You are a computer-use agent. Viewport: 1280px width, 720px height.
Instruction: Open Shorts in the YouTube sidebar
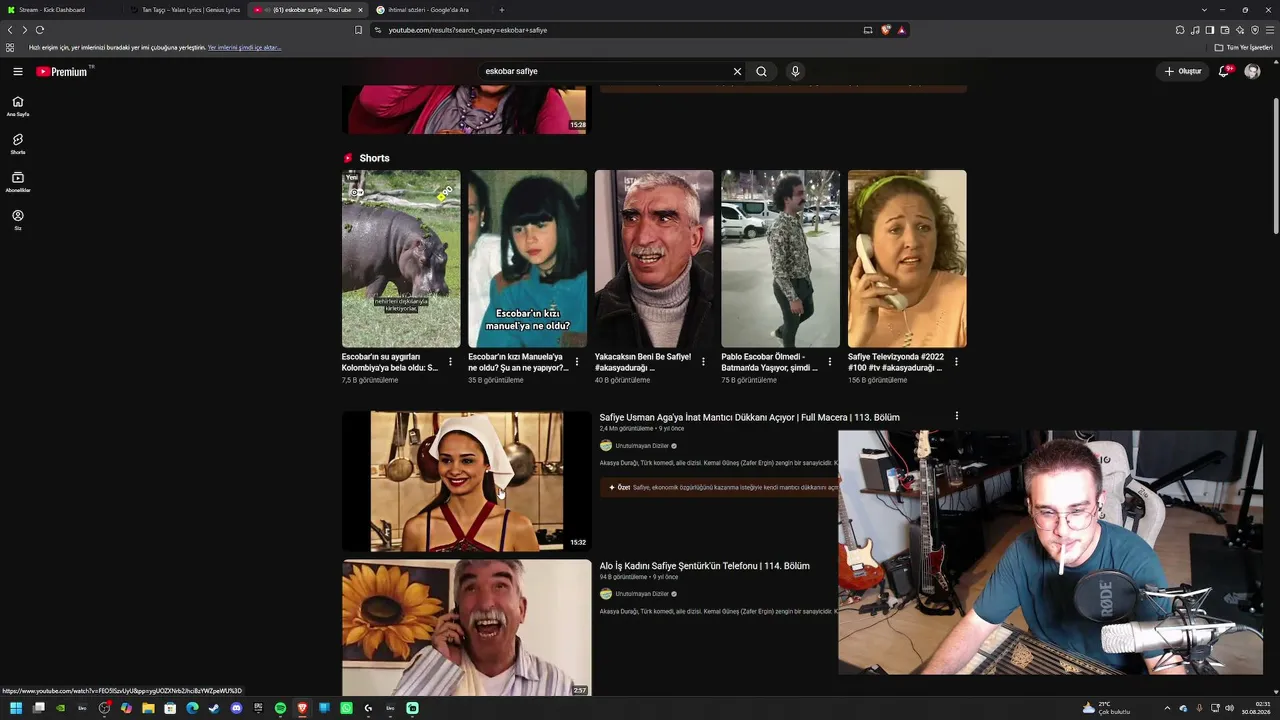point(18,144)
